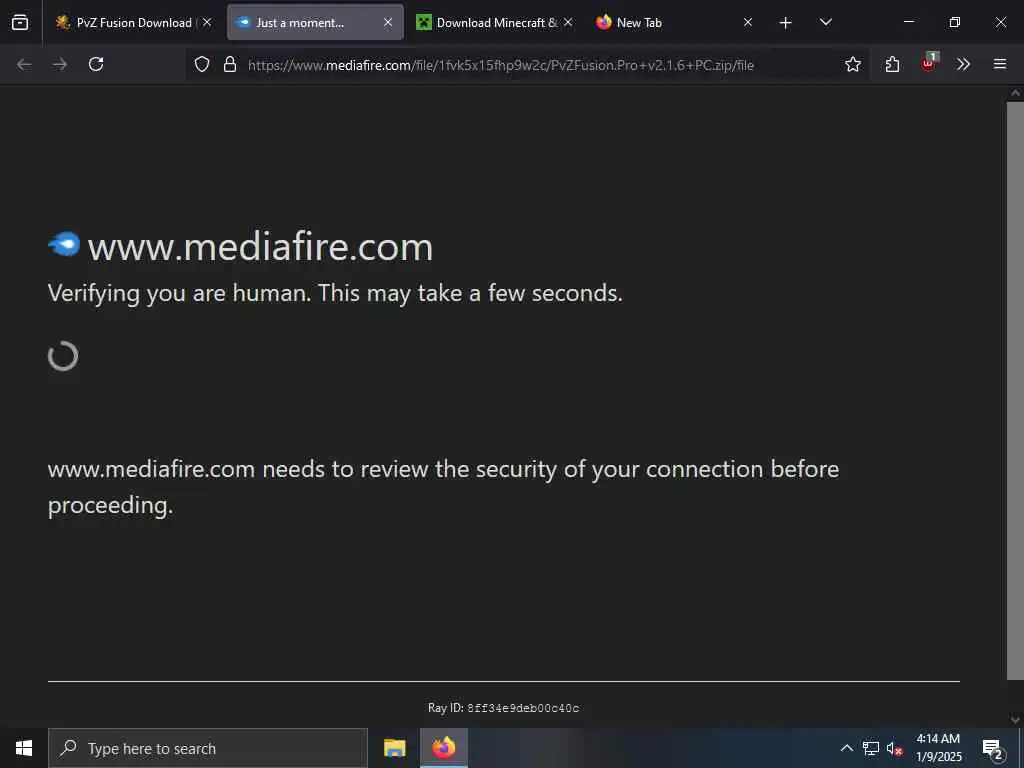Open the clock and date flyout
Viewport: 1024px width, 768px height.
click(938, 748)
